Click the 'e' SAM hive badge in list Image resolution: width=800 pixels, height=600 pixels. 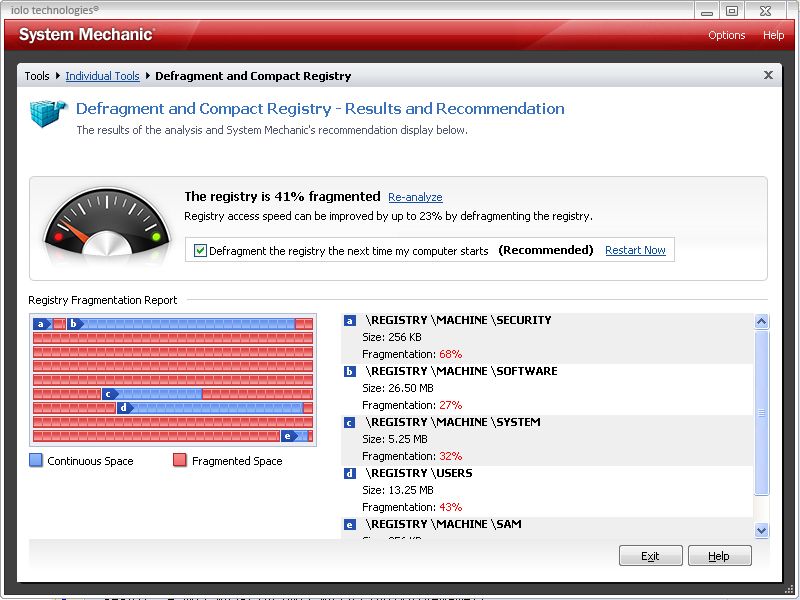pyautogui.click(x=349, y=524)
